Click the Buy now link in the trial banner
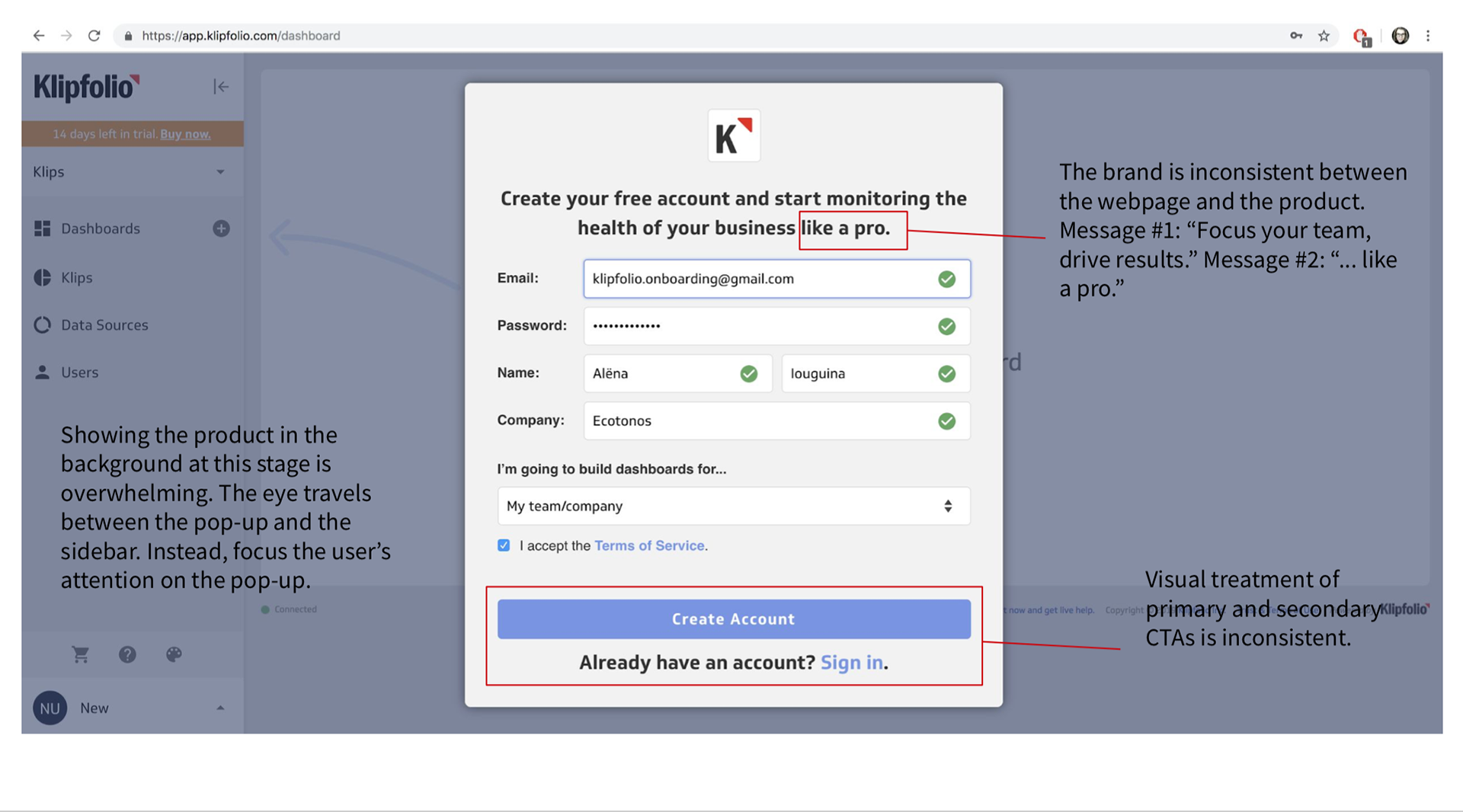The height and width of the screenshot is (812, 1463). 185,134
